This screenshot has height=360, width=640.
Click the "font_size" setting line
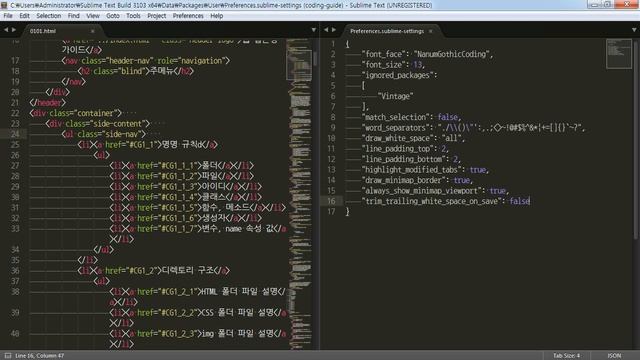click(393, 64)
